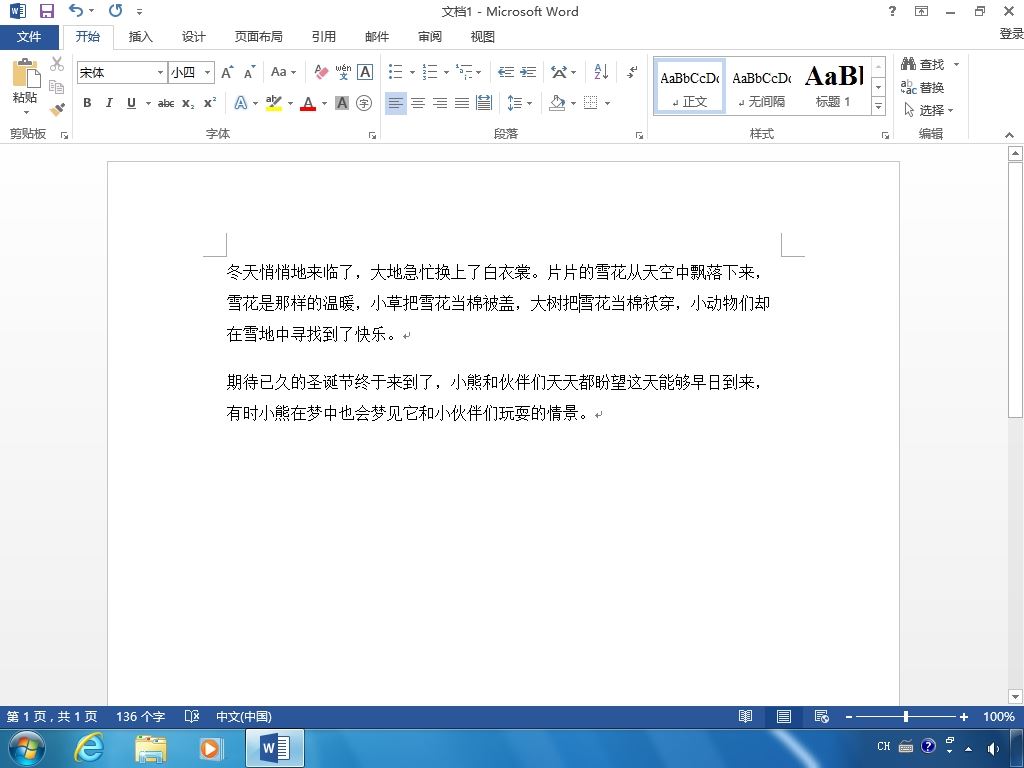Switch to the 审阅 (Review) tab
Image resolution: width=1024 pixels, height=768 pixels.
pos(430,37)
